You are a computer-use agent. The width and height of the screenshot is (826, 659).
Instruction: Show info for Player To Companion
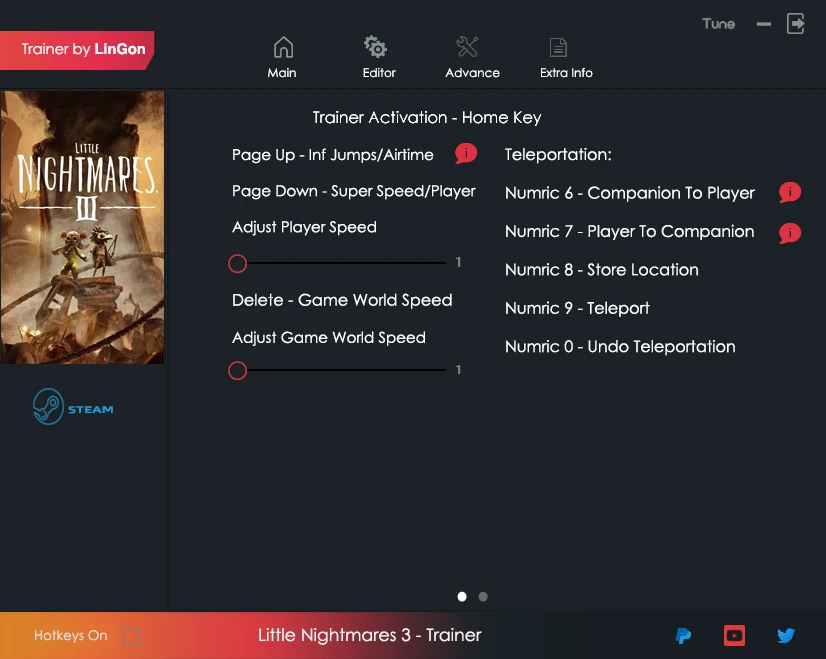790,232
